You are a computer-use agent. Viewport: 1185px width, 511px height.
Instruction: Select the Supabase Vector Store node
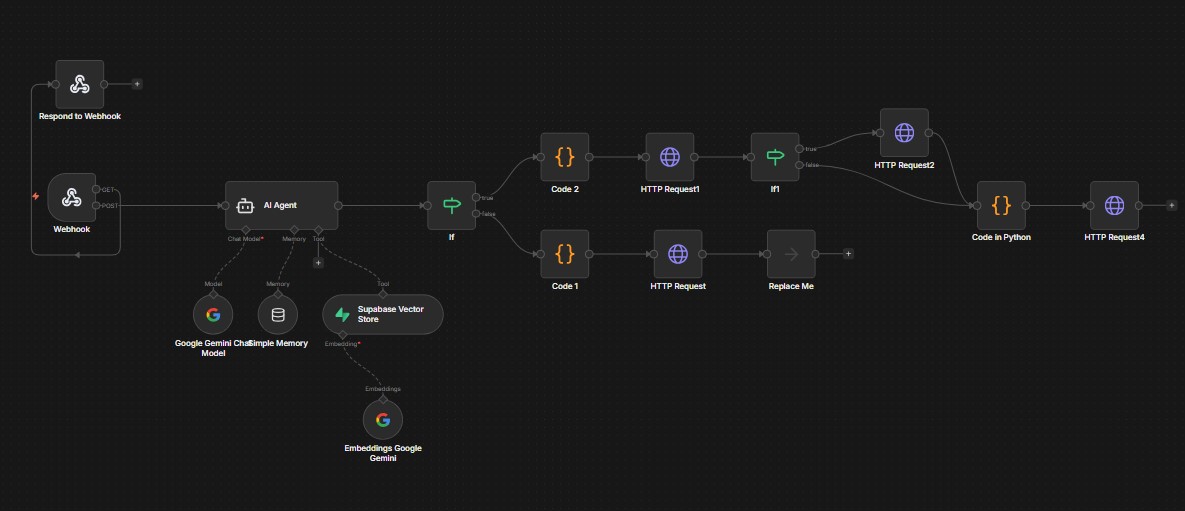point(382,314)
